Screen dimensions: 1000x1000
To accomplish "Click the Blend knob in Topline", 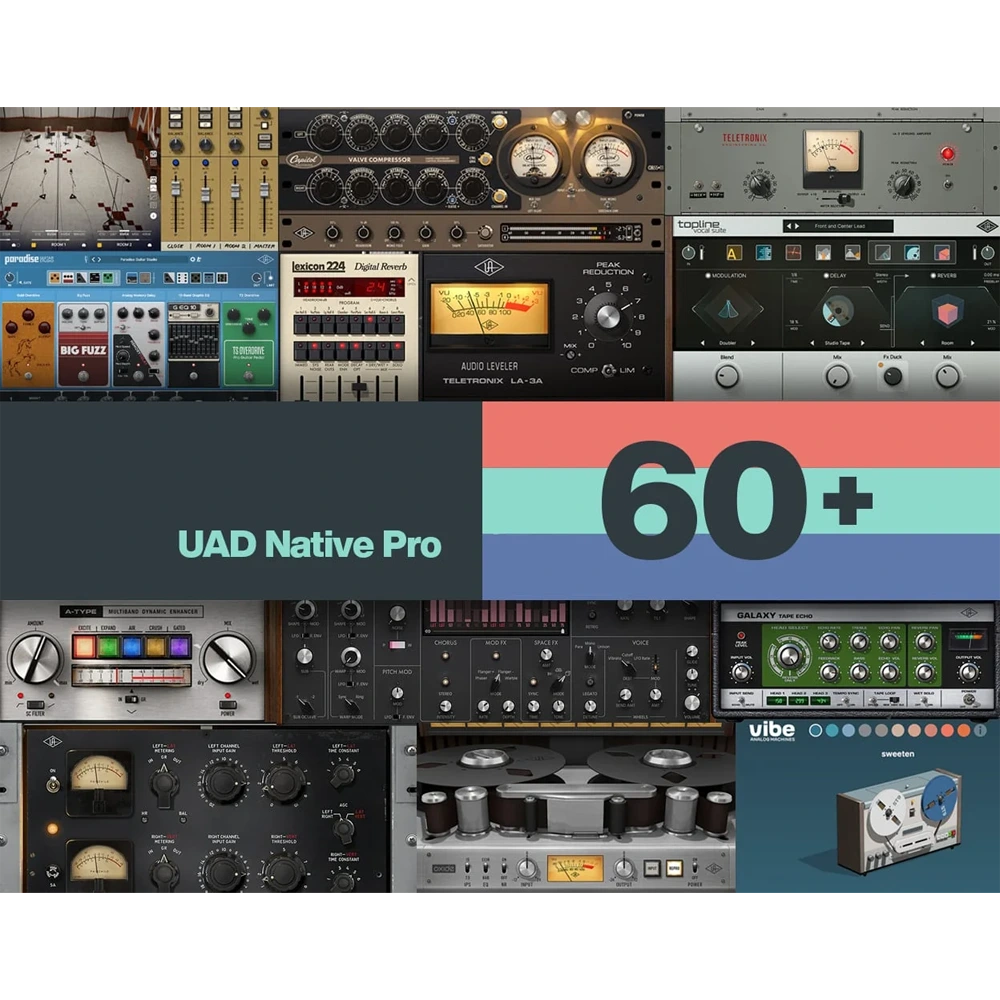I will coord(727,377).
